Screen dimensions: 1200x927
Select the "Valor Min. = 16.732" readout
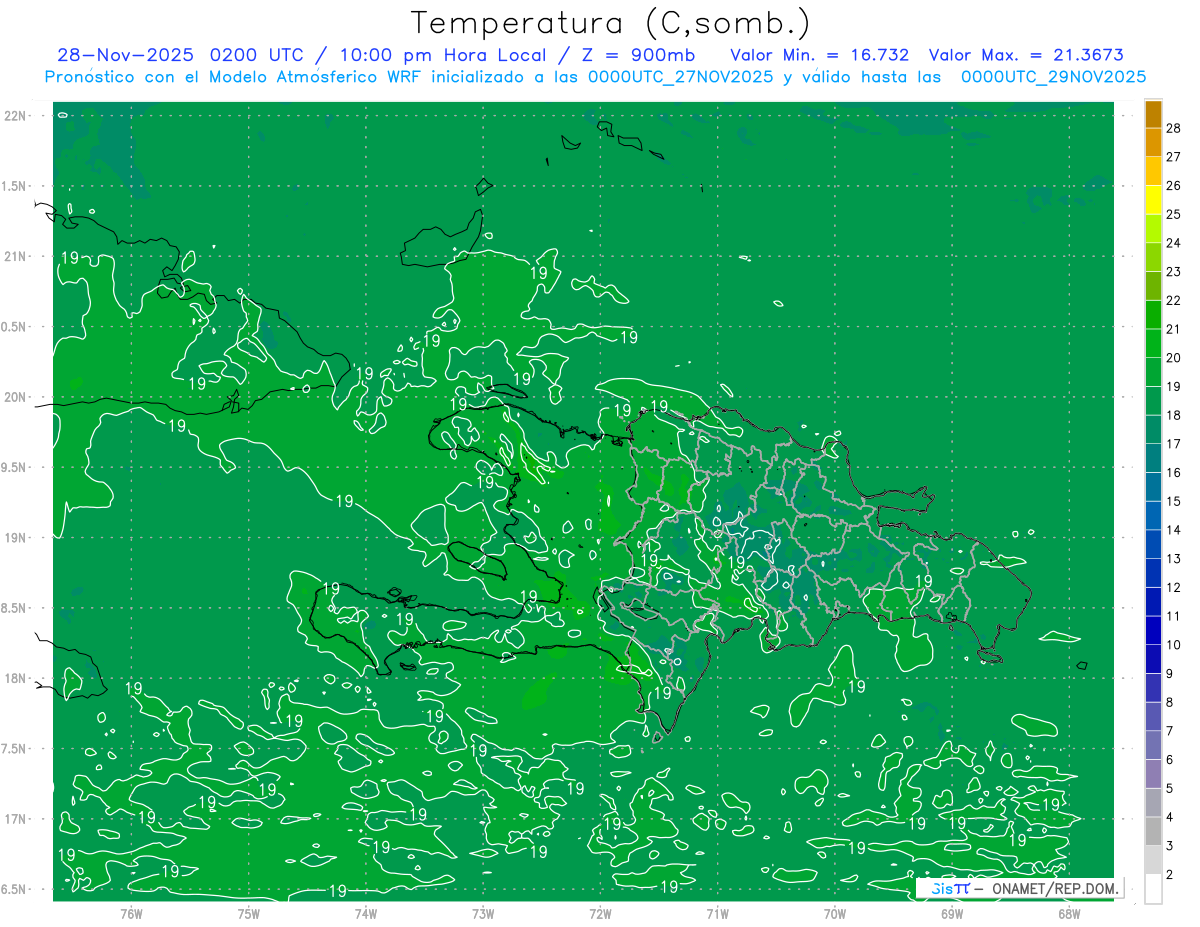818,55
